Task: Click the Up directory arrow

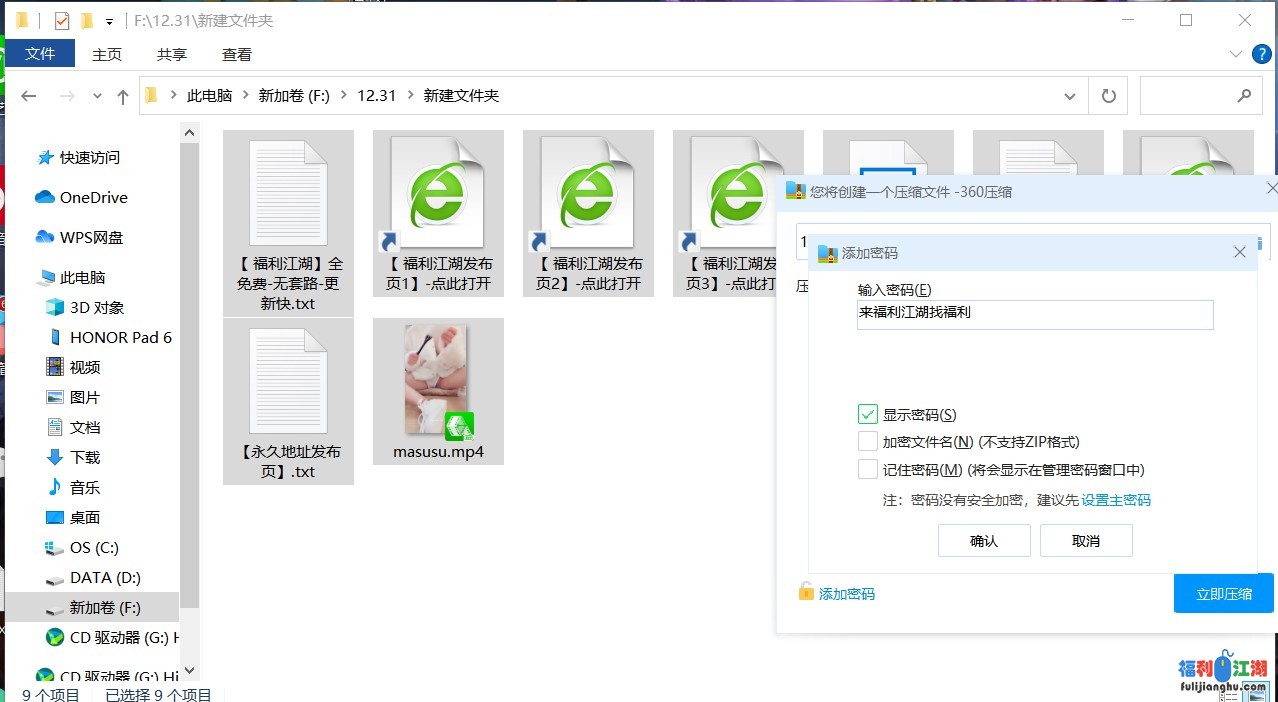Action: tap(123, 96)
